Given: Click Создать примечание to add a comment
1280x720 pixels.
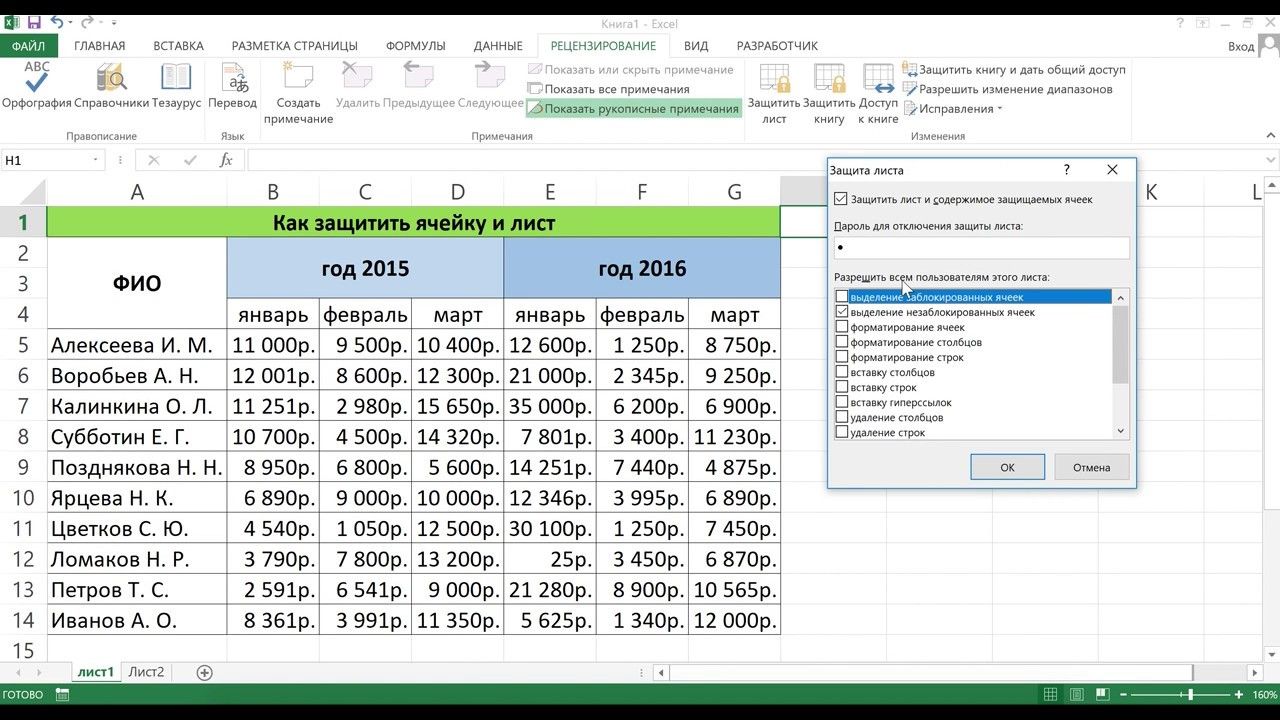Looking at the screenshot, I should coord(298,93).
